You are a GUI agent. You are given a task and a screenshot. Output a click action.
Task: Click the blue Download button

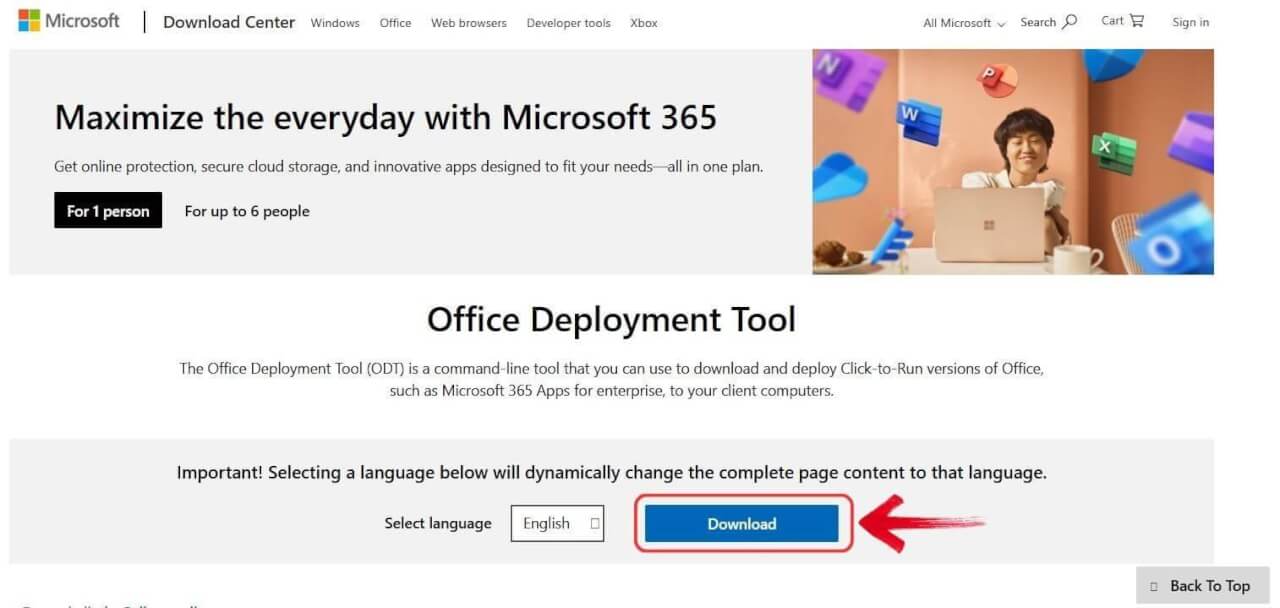[x=742, y=523]
